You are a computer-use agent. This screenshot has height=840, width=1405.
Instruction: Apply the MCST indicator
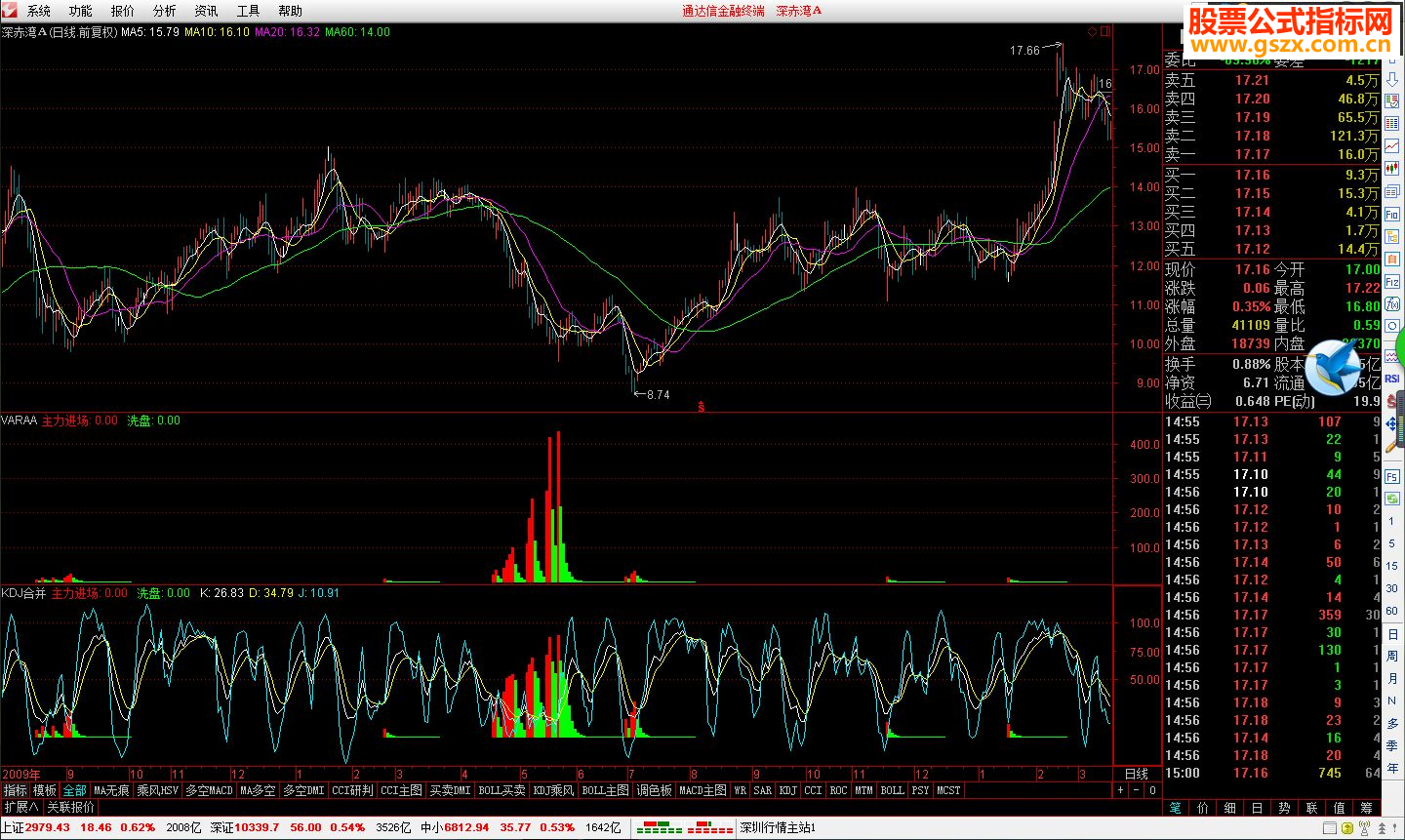pos(948,790)
